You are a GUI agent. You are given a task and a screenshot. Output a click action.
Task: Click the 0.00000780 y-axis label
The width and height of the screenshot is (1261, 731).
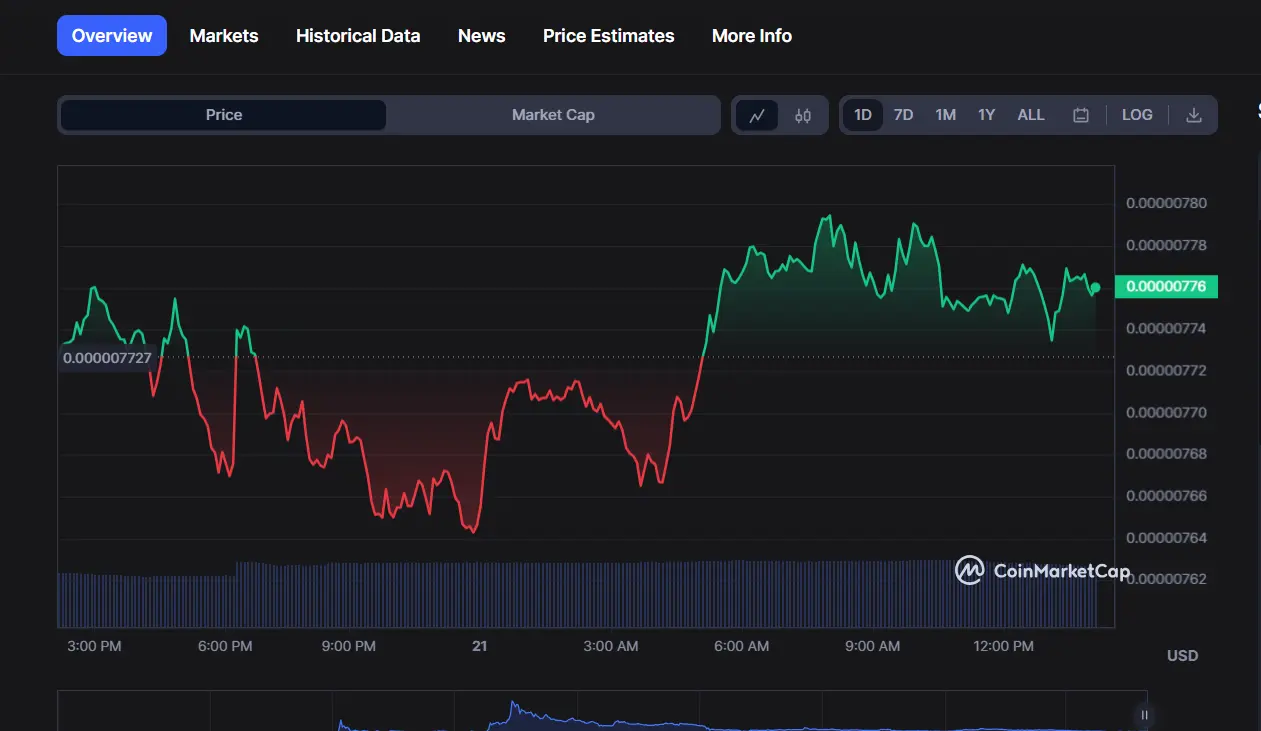pos(1166,203)
